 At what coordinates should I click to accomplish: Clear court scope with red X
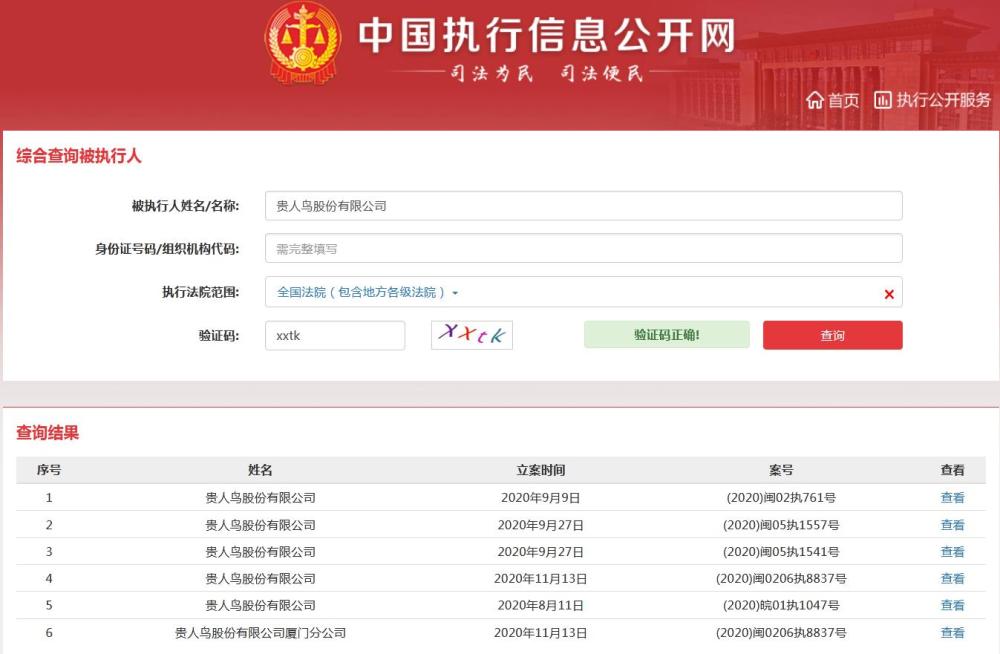889,294
